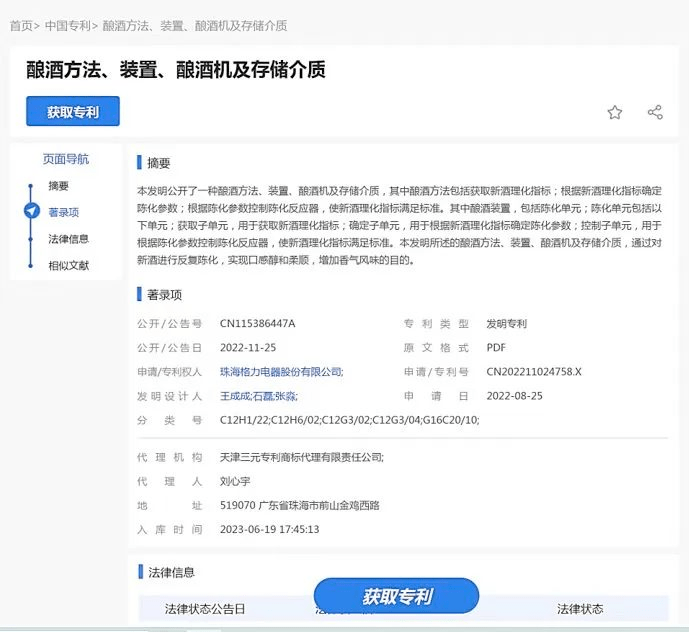Click address 519070 广东省珠海市前山金鸡西路
The height and width of the screenshot is (632, 689).
click(300, 505)
